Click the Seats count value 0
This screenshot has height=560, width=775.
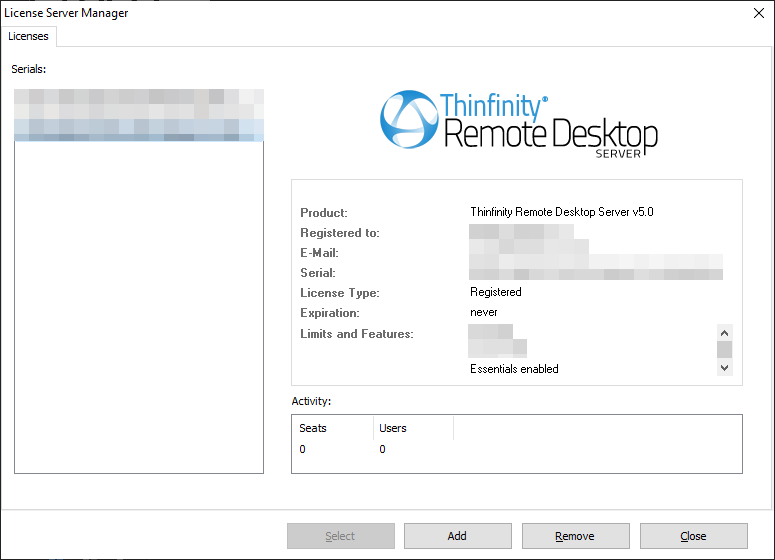[x=302, y=449]
